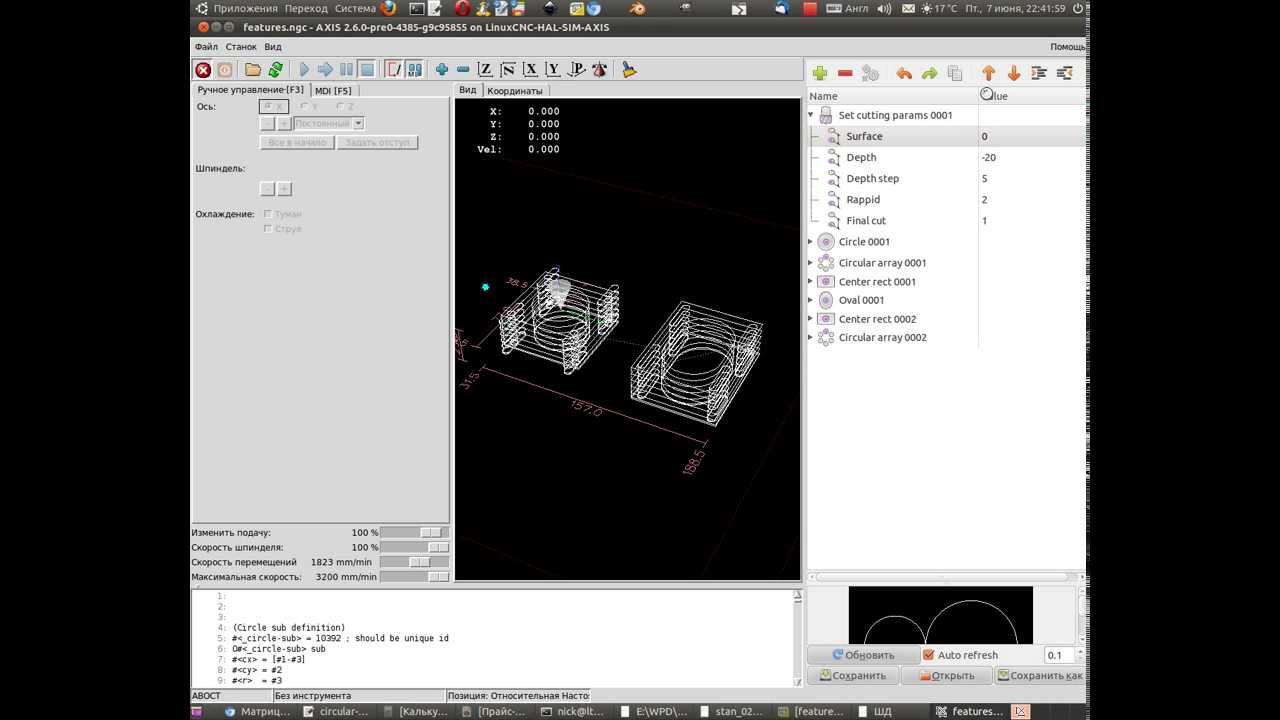
Task: Expand Center rect 0001 feature
Action: [x=811, y=282]
